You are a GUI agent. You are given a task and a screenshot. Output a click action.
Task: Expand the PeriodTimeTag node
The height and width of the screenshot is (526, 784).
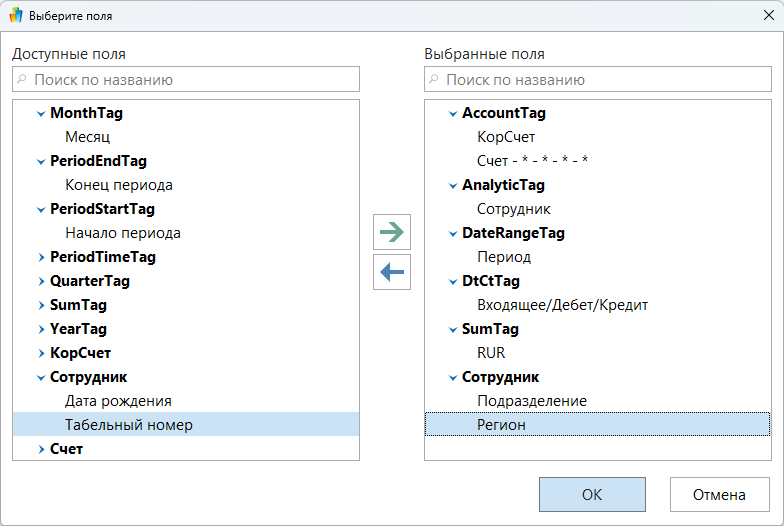[x=41, y=258]
